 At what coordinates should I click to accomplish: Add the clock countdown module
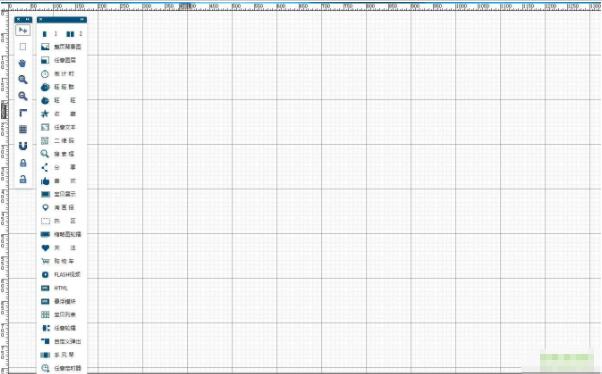58,74
